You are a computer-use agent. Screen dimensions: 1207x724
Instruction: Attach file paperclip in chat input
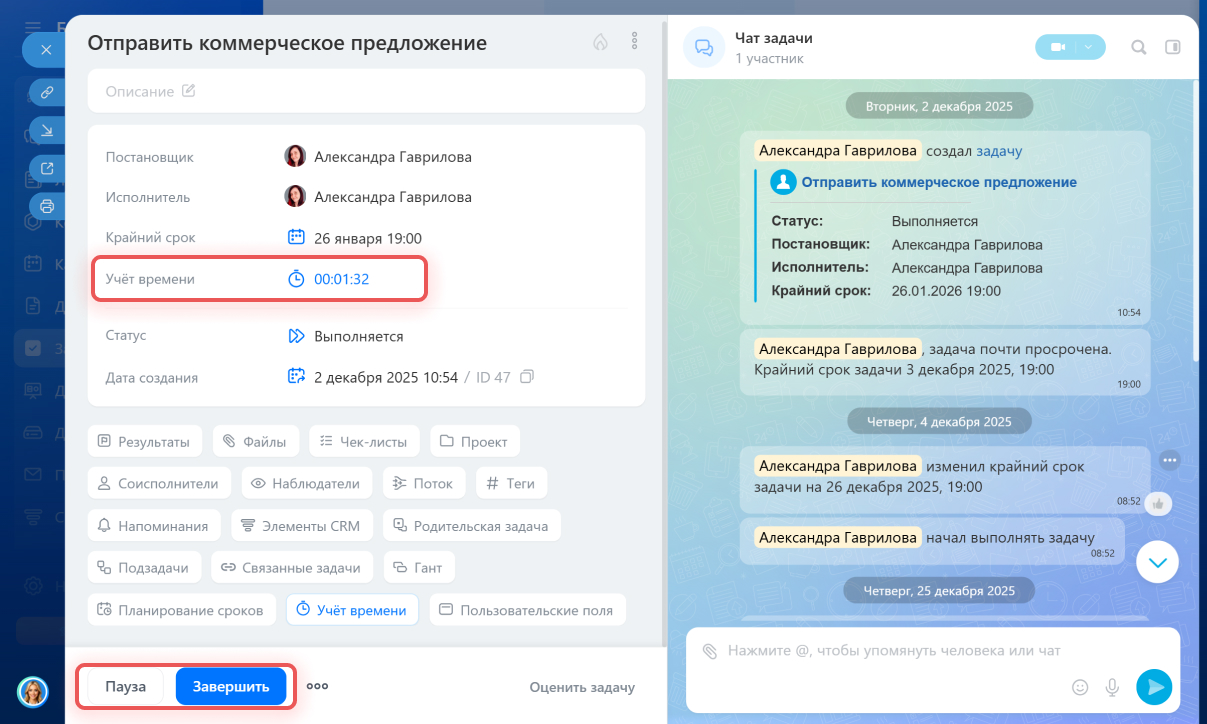[x=709, y=651]
